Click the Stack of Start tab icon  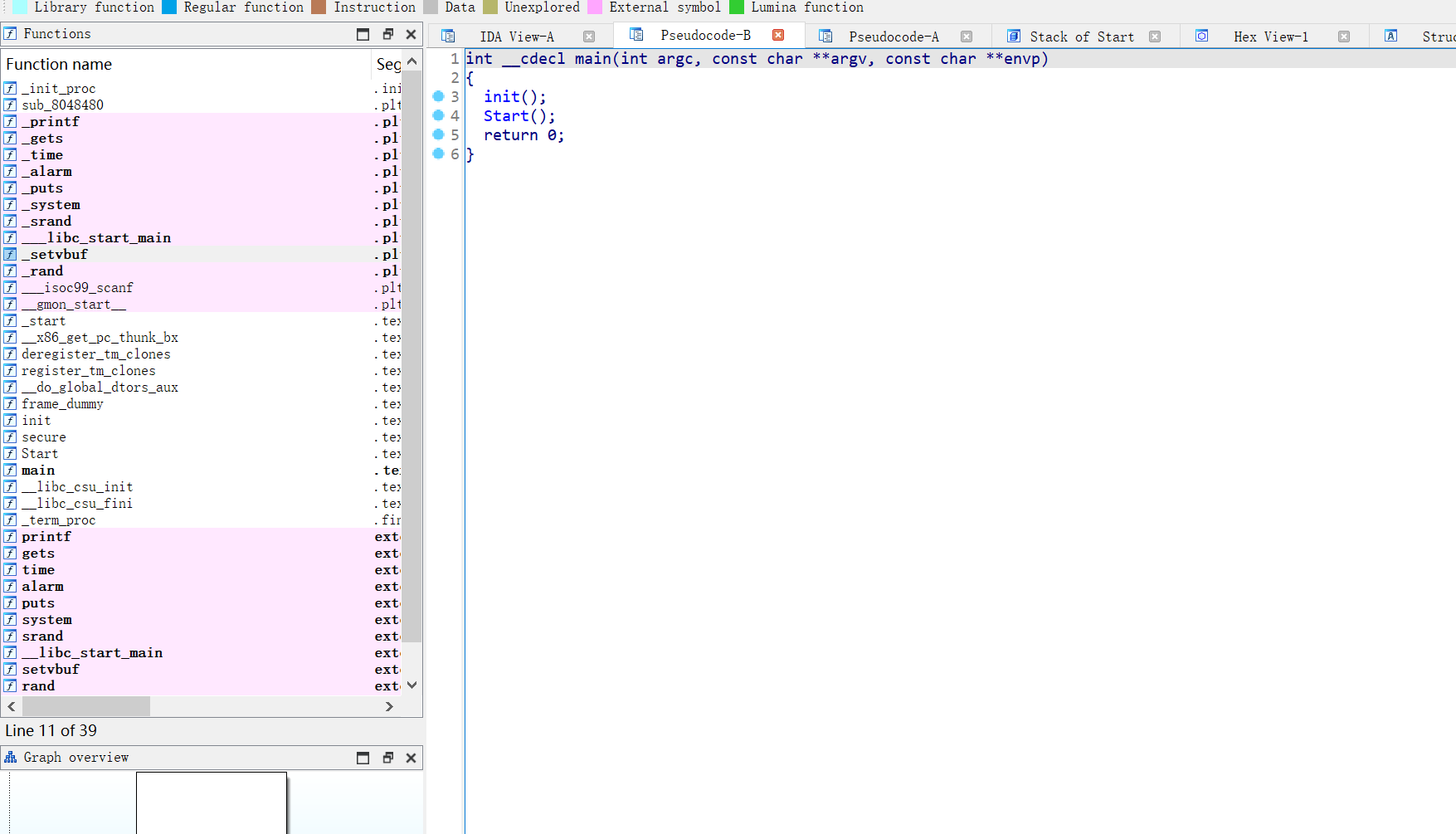(x=1014, y=36)
